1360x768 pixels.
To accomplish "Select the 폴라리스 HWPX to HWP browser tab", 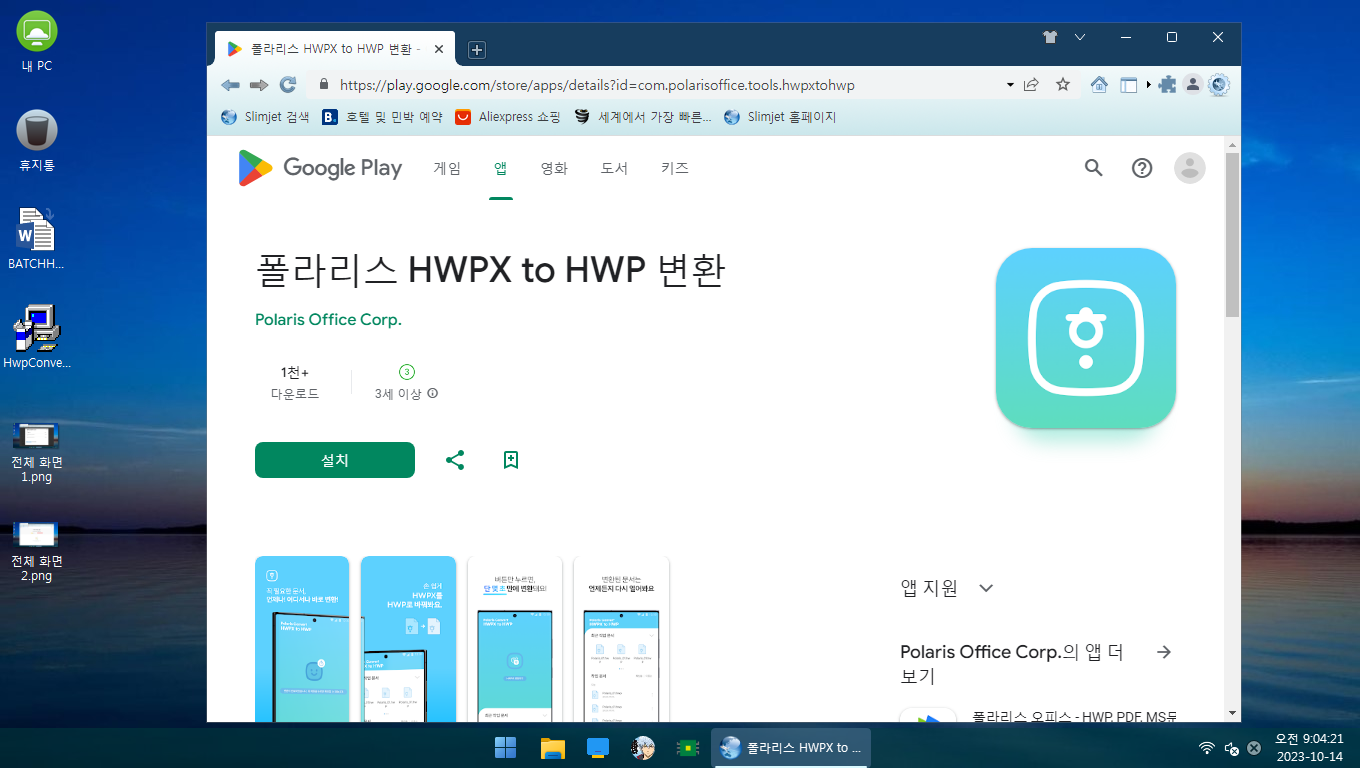I will (x=335, y=49).
